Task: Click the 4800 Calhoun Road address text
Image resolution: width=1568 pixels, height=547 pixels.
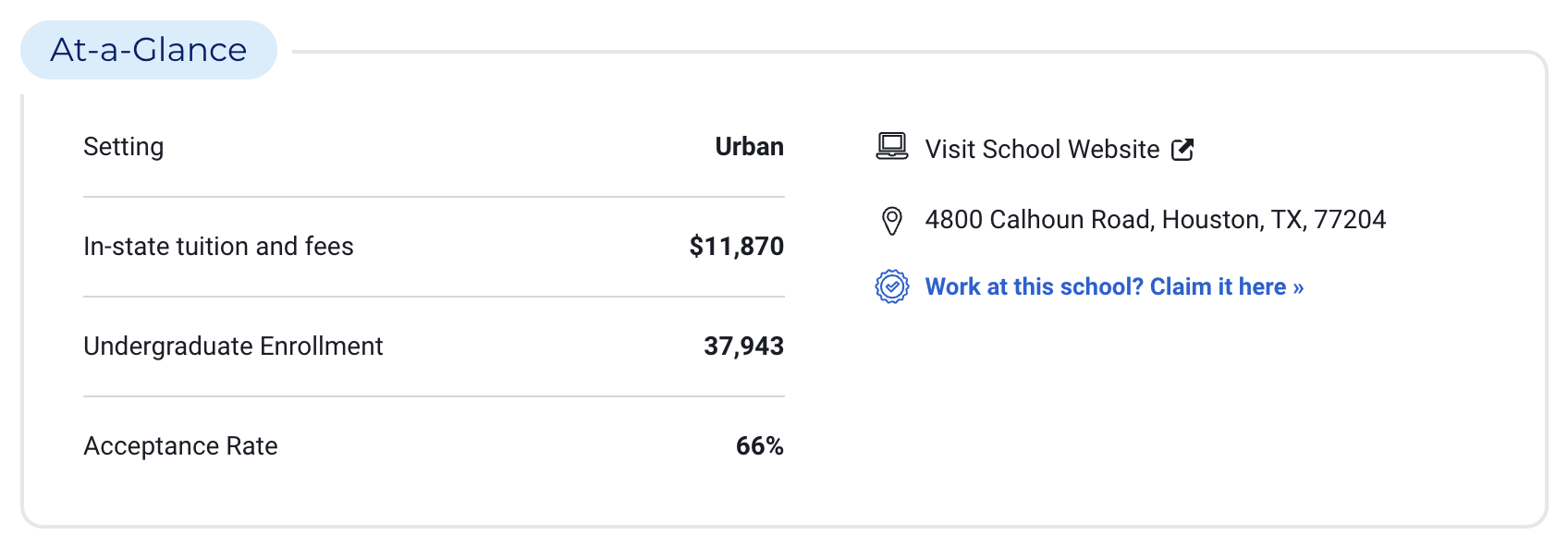Action: click(x=1039, y=220)
